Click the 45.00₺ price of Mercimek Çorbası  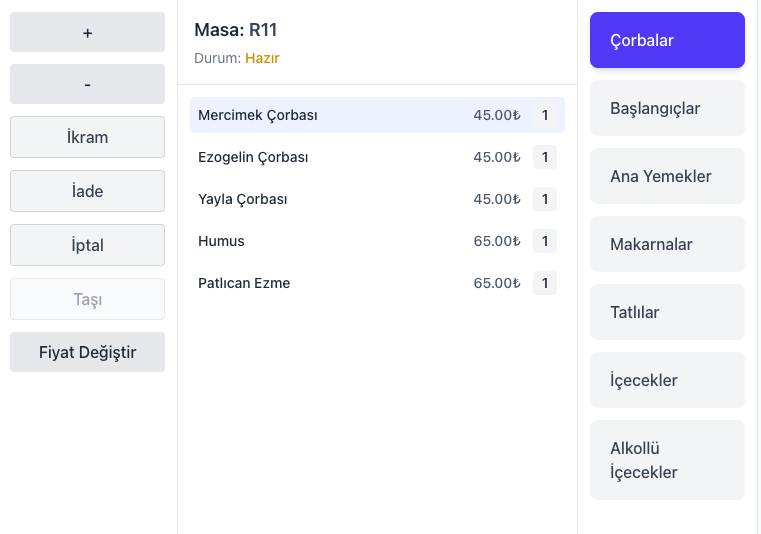[x=497, y=115]
